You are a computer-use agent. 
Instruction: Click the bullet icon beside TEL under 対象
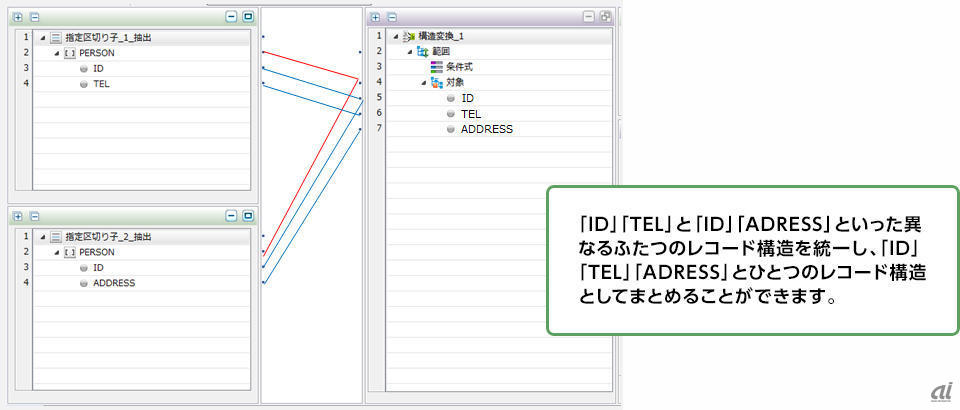click(x=451, y=114)
